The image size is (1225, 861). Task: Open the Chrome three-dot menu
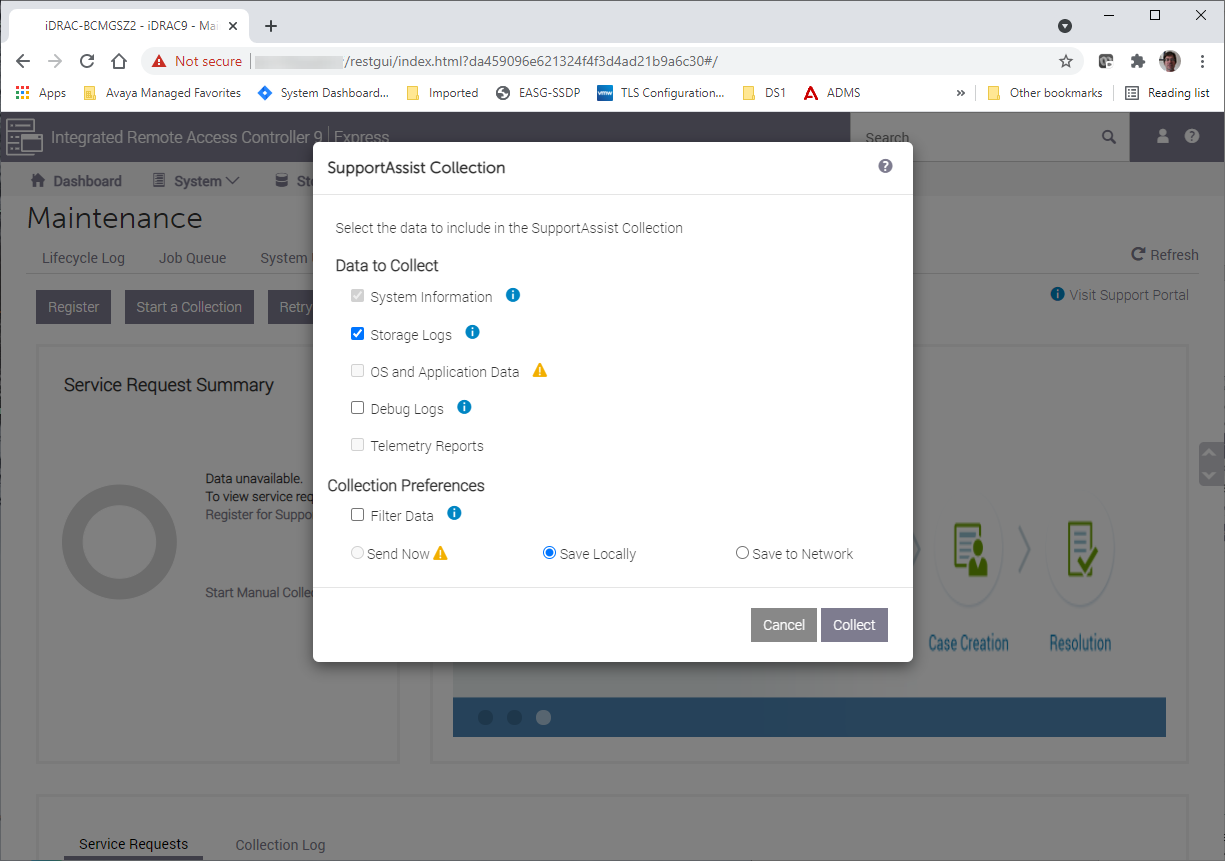[1203, 61]
